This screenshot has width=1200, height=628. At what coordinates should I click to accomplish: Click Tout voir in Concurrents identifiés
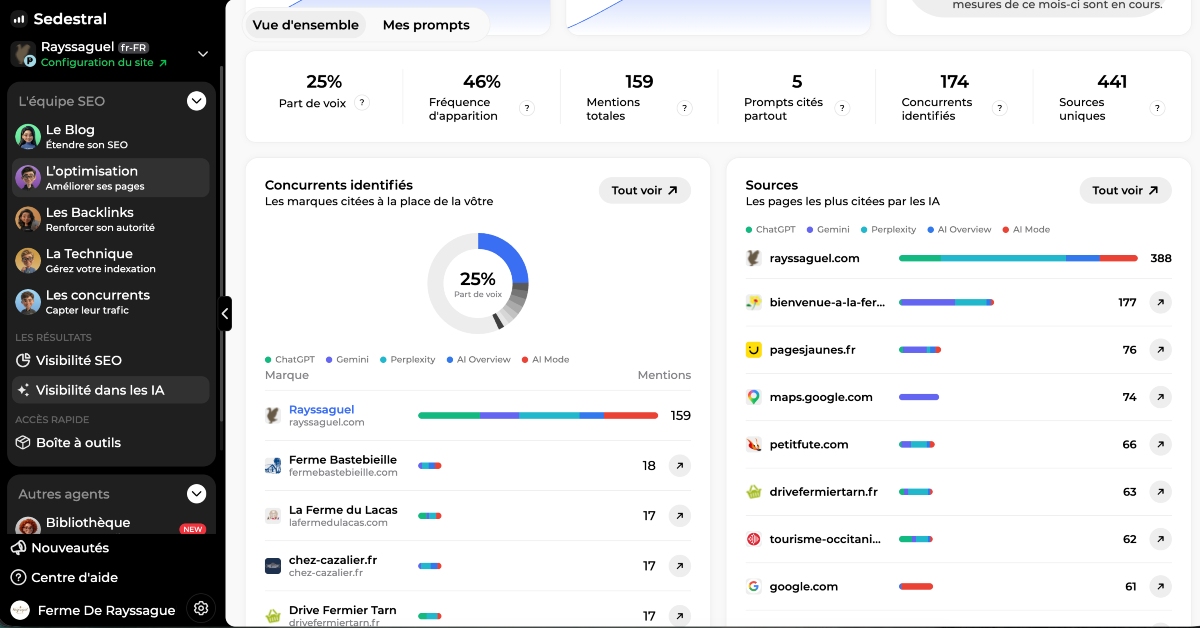click(x=645, y=190)
